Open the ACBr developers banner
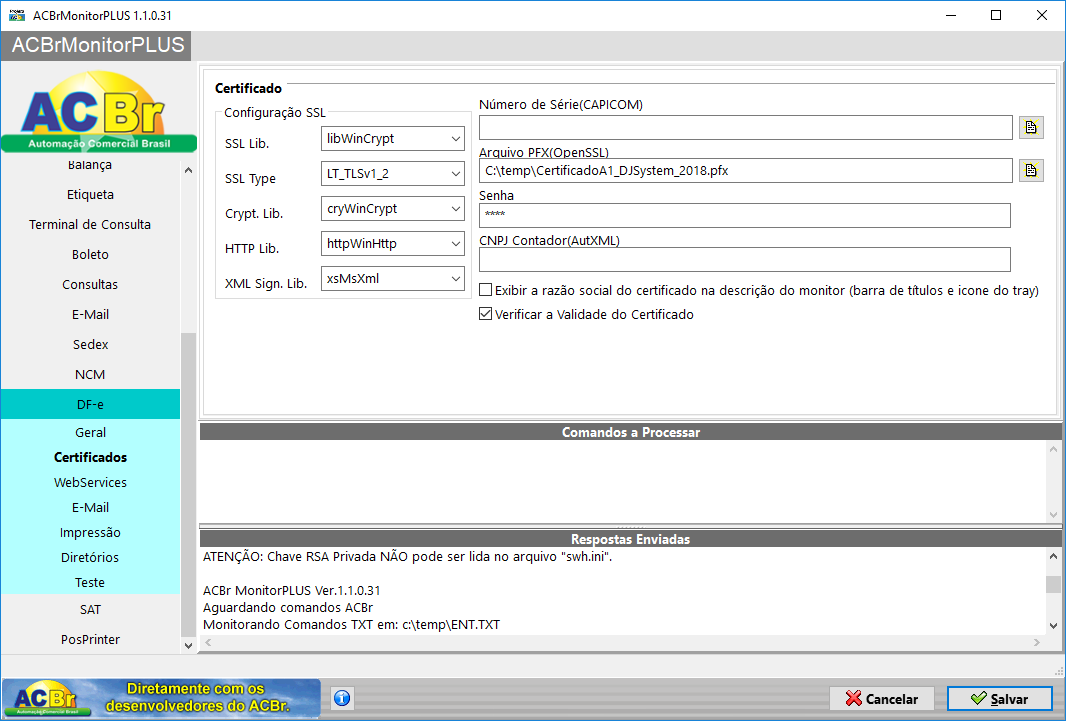The width and height of the screenshot is (1066, 721). (161, 698)
